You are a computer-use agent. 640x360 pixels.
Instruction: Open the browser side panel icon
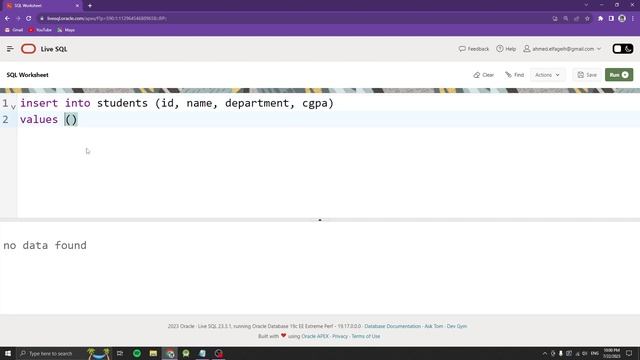pos(611,18)
